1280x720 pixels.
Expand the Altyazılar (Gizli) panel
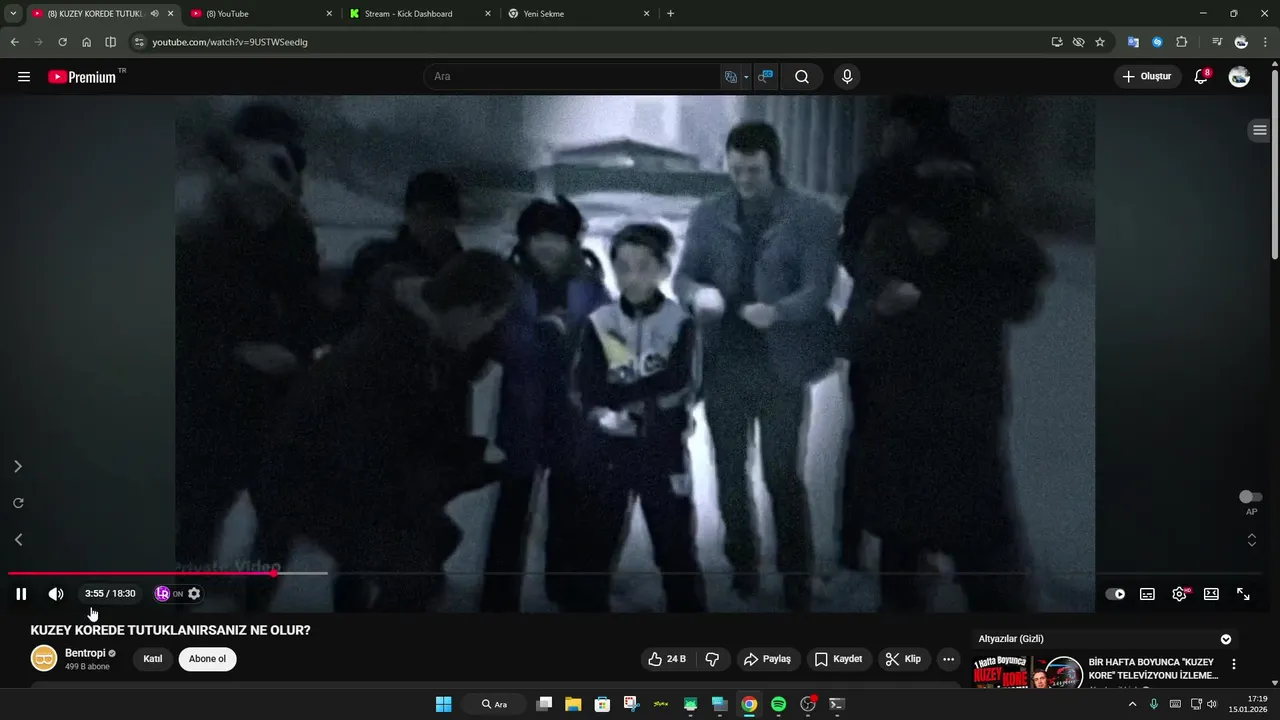(1226, 639)
